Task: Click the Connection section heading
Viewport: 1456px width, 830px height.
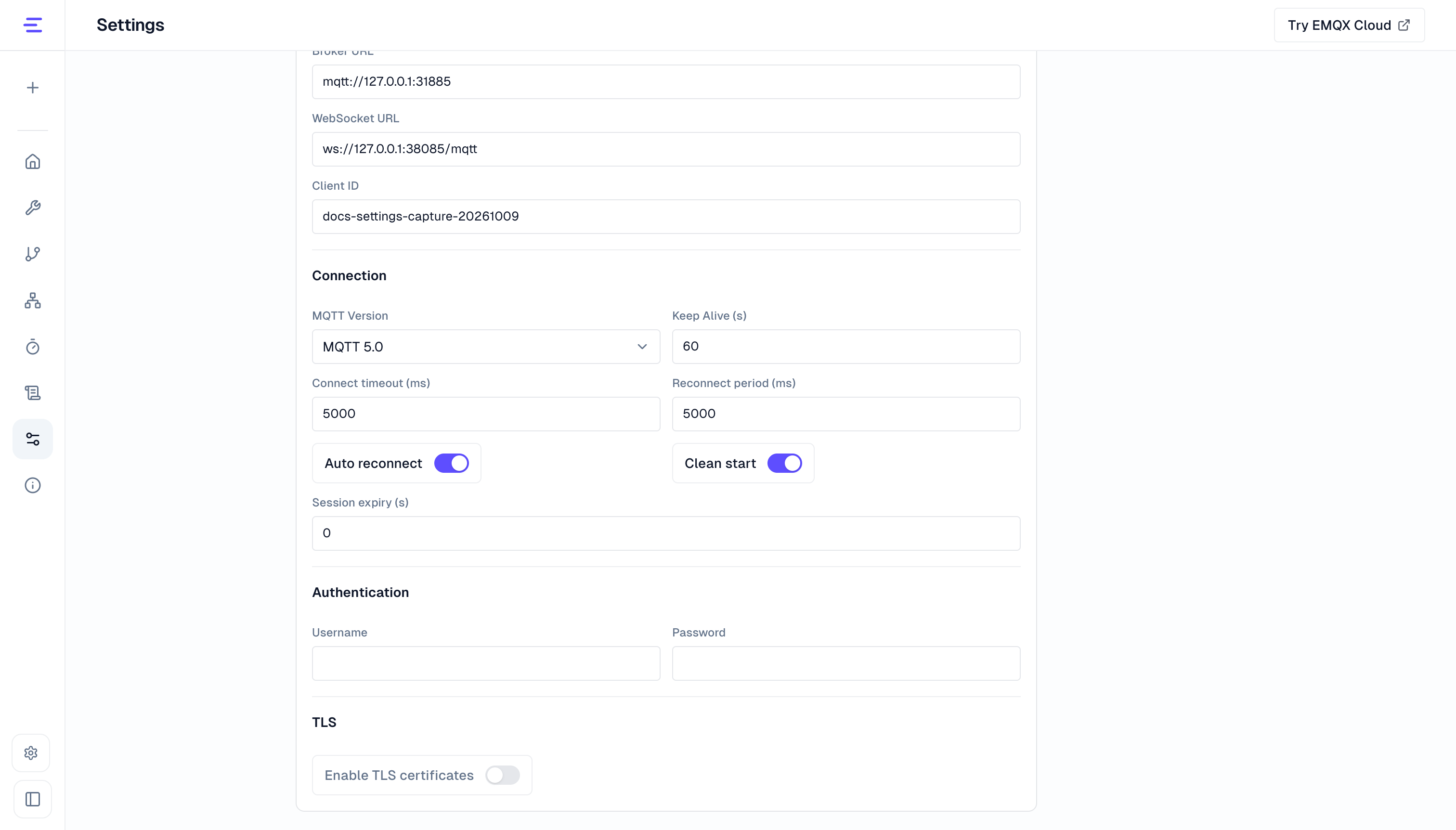Action: [349, 276]
